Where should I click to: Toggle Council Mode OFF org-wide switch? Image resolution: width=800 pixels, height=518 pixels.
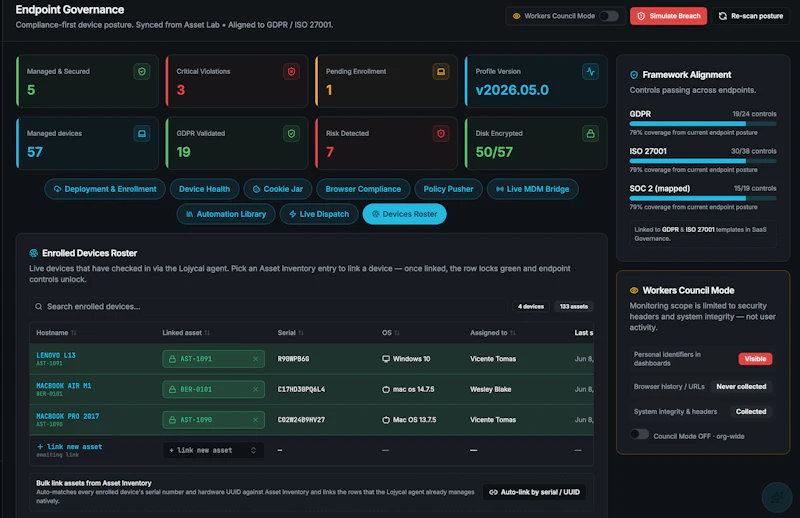pos(639,434)
